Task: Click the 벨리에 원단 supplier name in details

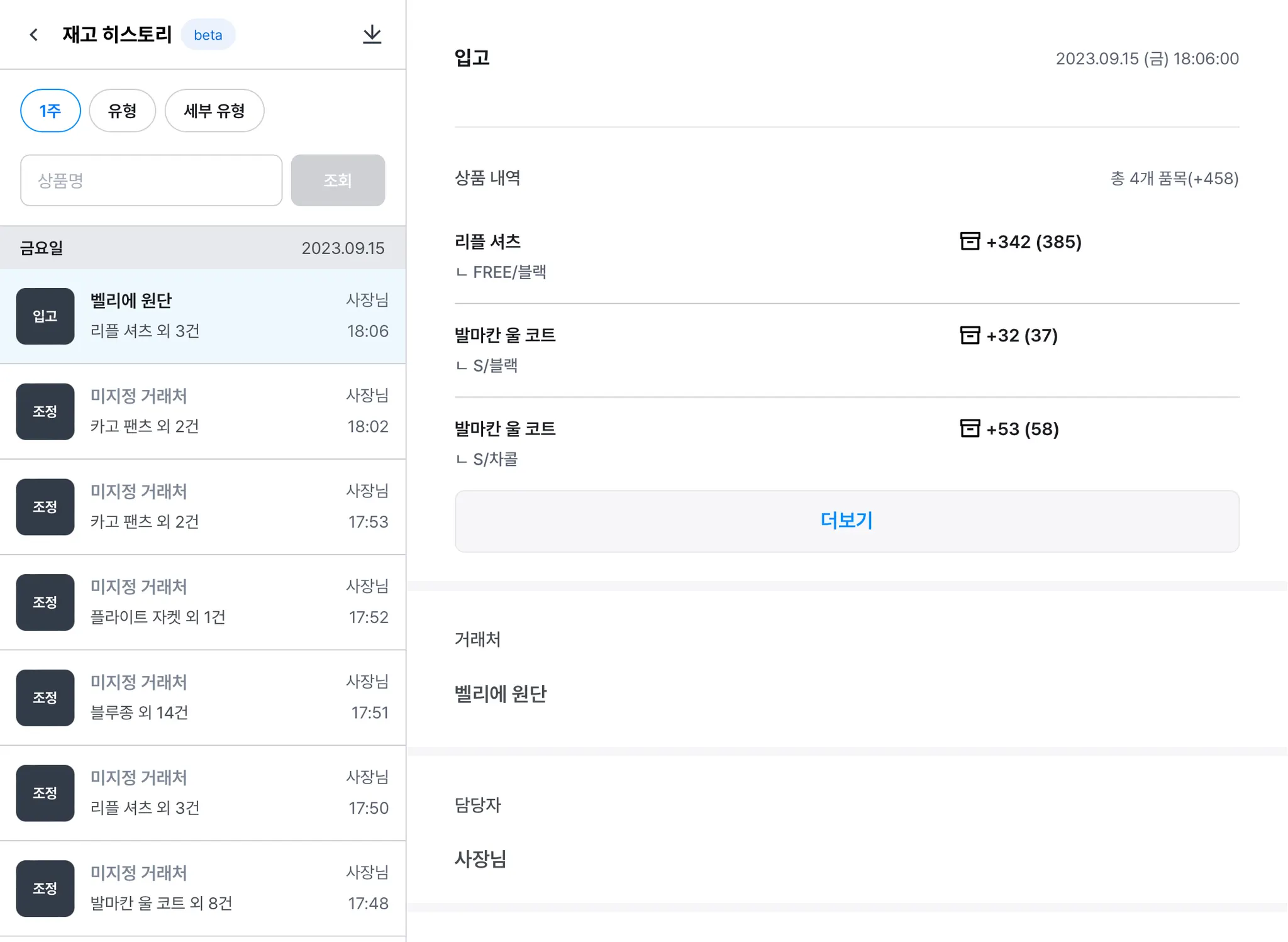Action: pyautogui.click(x=501, y=694)
